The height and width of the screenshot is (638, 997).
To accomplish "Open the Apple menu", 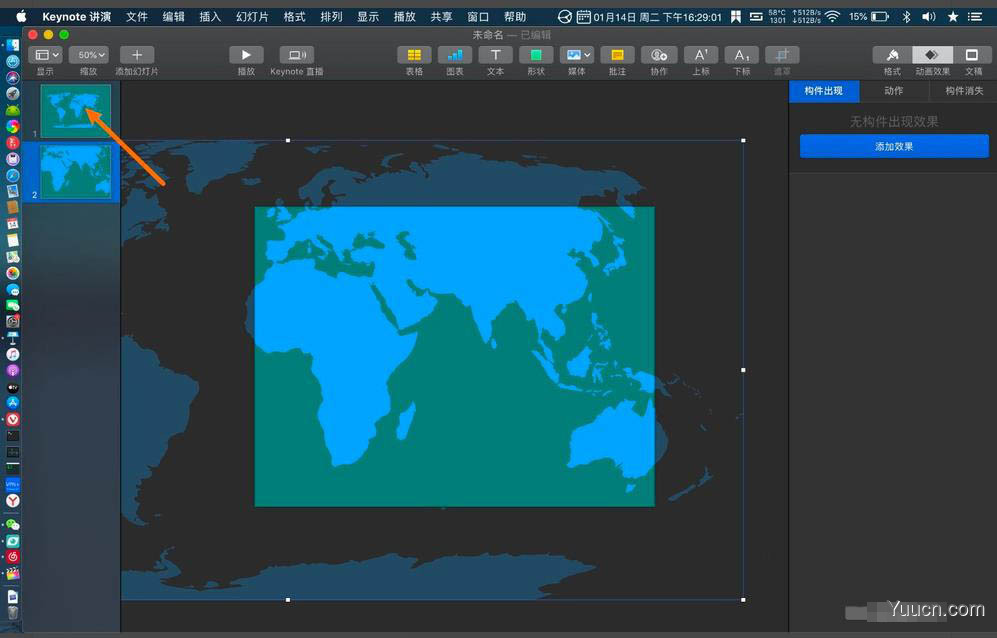I will pyautogui.click(x=21, y=17).
